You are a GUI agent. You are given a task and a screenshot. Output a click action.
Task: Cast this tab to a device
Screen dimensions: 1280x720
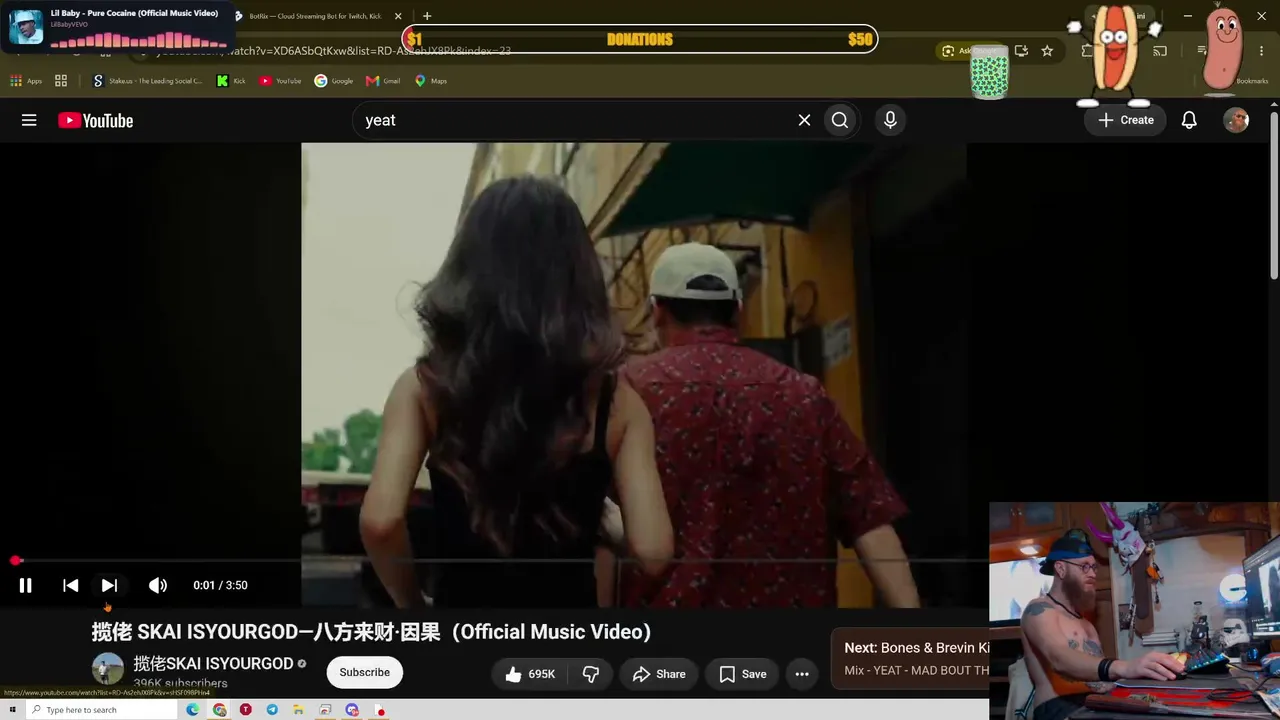click(1160, 51)
